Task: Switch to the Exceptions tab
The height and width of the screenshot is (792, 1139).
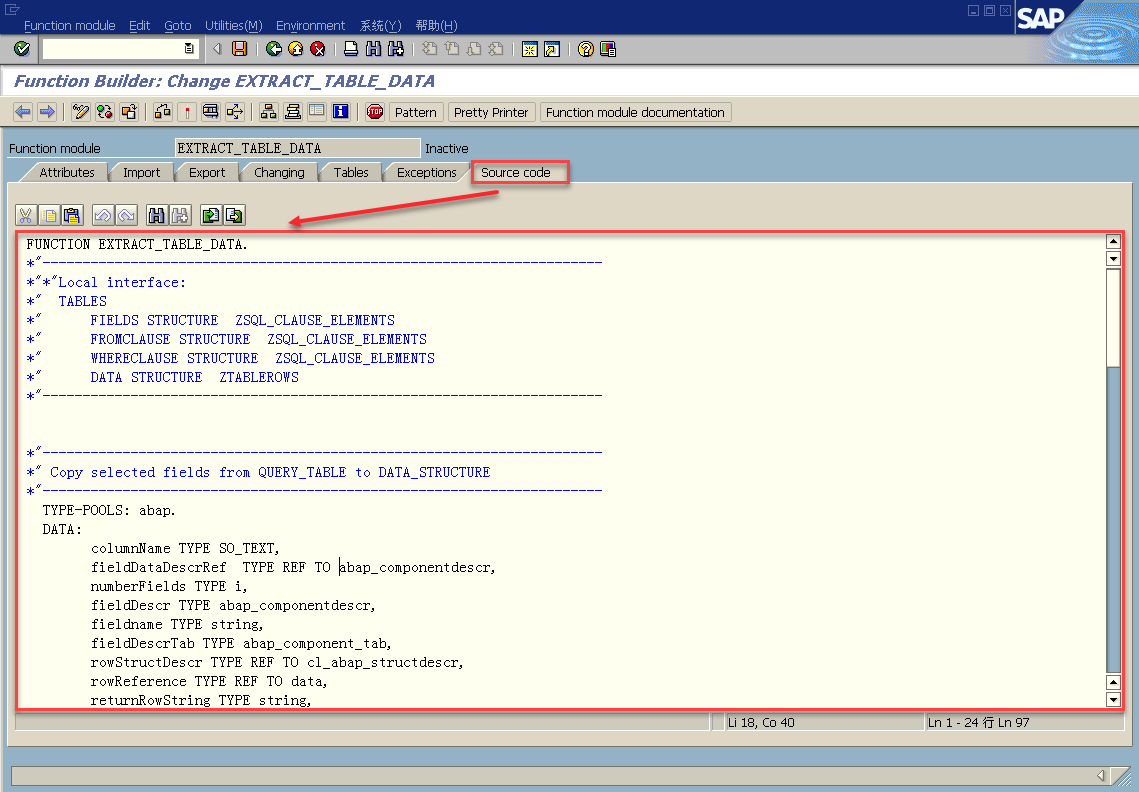Action: coord(426,173)
